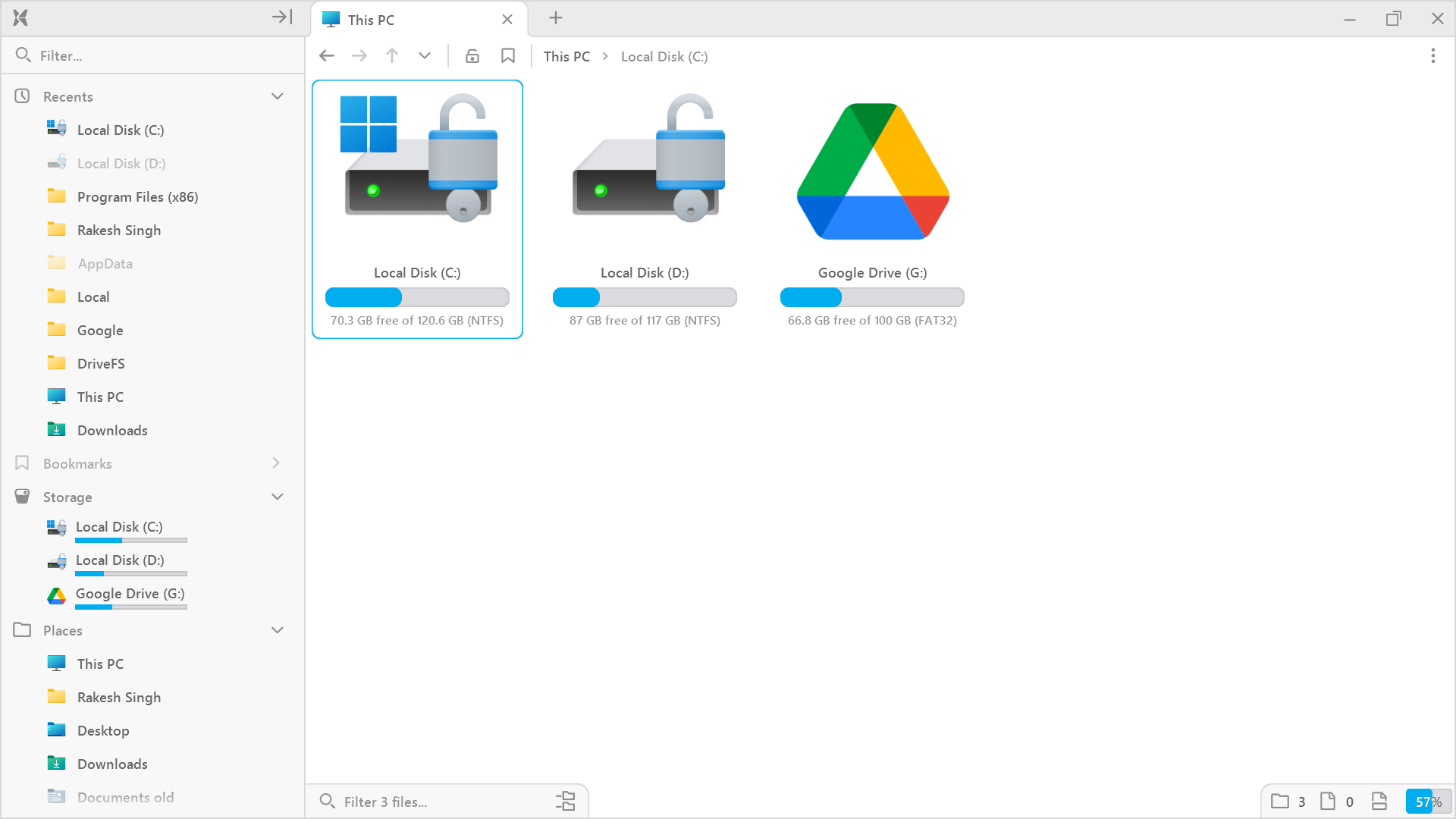Open the filter options icon beside search
The height and width of the screenshot is (819, 1456).
(565, 801)
